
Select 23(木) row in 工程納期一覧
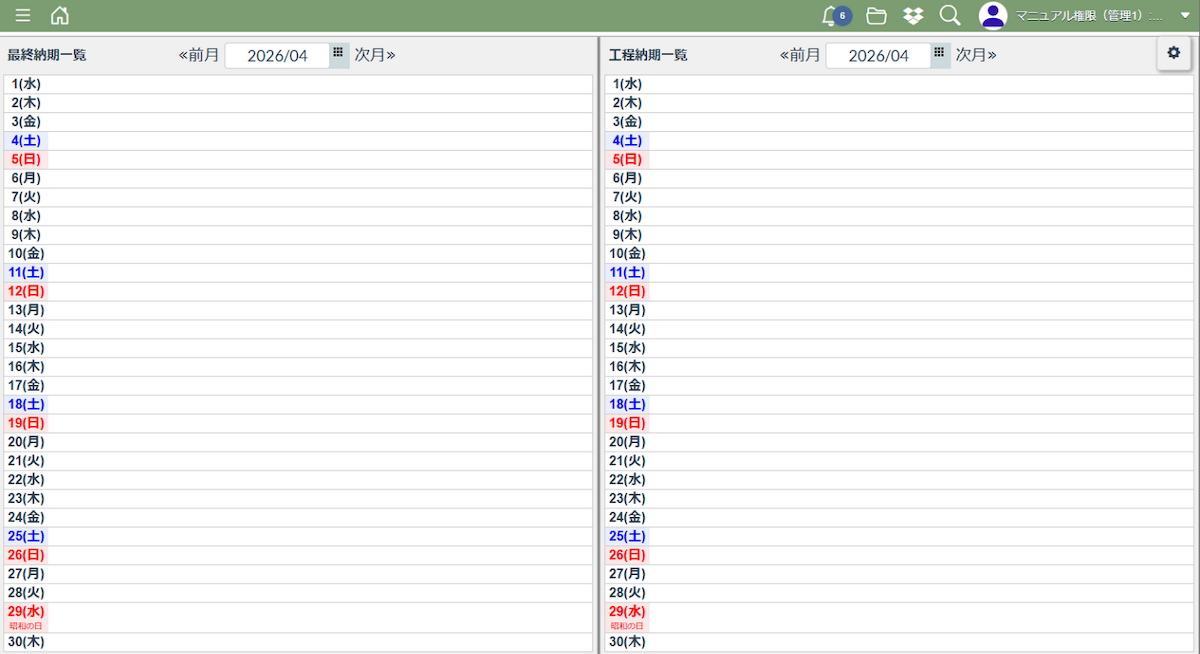(x=901, y=499)
